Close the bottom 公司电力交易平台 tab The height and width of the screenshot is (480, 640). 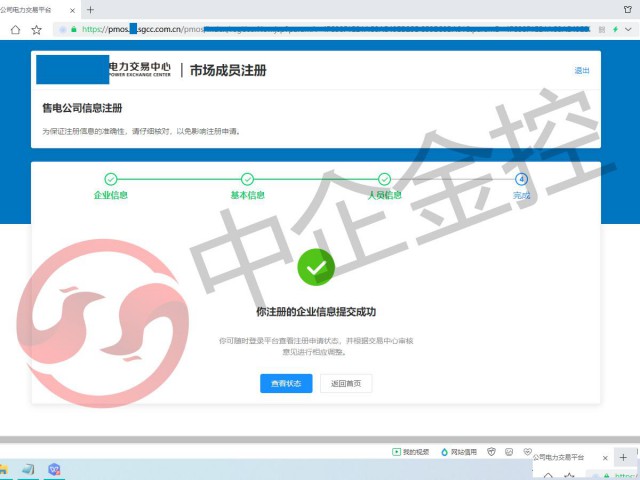pos(605,458)
